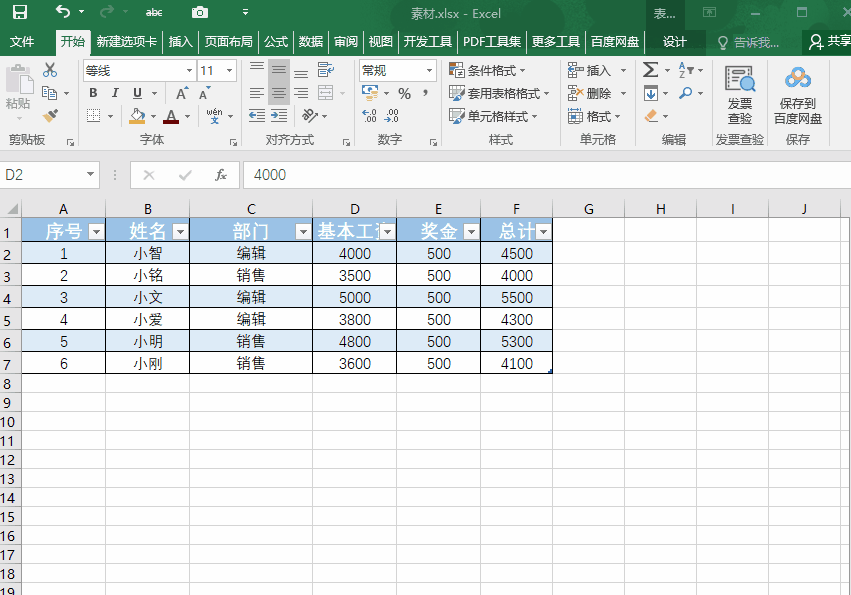Click the Copy icon in clipboard group
The image size is (851, 595).
point(49,93)
